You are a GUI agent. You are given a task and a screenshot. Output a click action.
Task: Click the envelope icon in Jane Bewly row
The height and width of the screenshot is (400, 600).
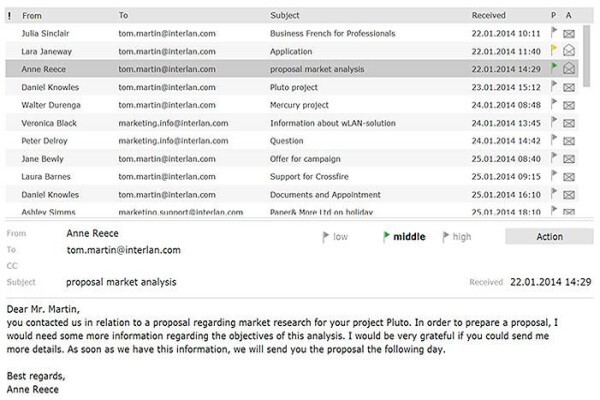569,159
